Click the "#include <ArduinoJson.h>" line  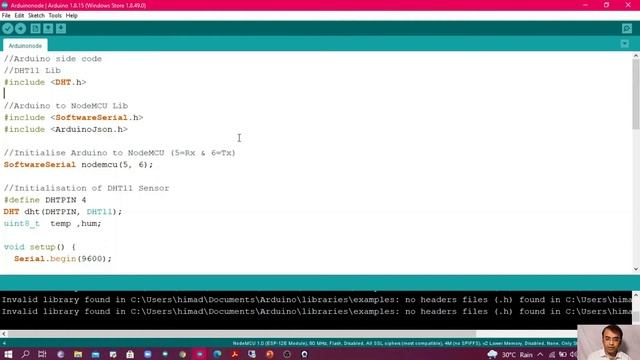click(66, 129)
